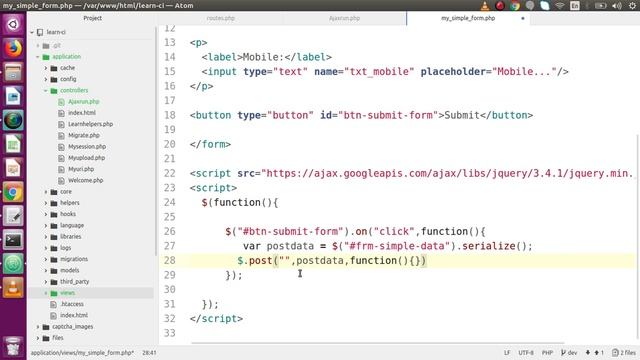Click the 28:41 cursor position

[x=149, y=353]
